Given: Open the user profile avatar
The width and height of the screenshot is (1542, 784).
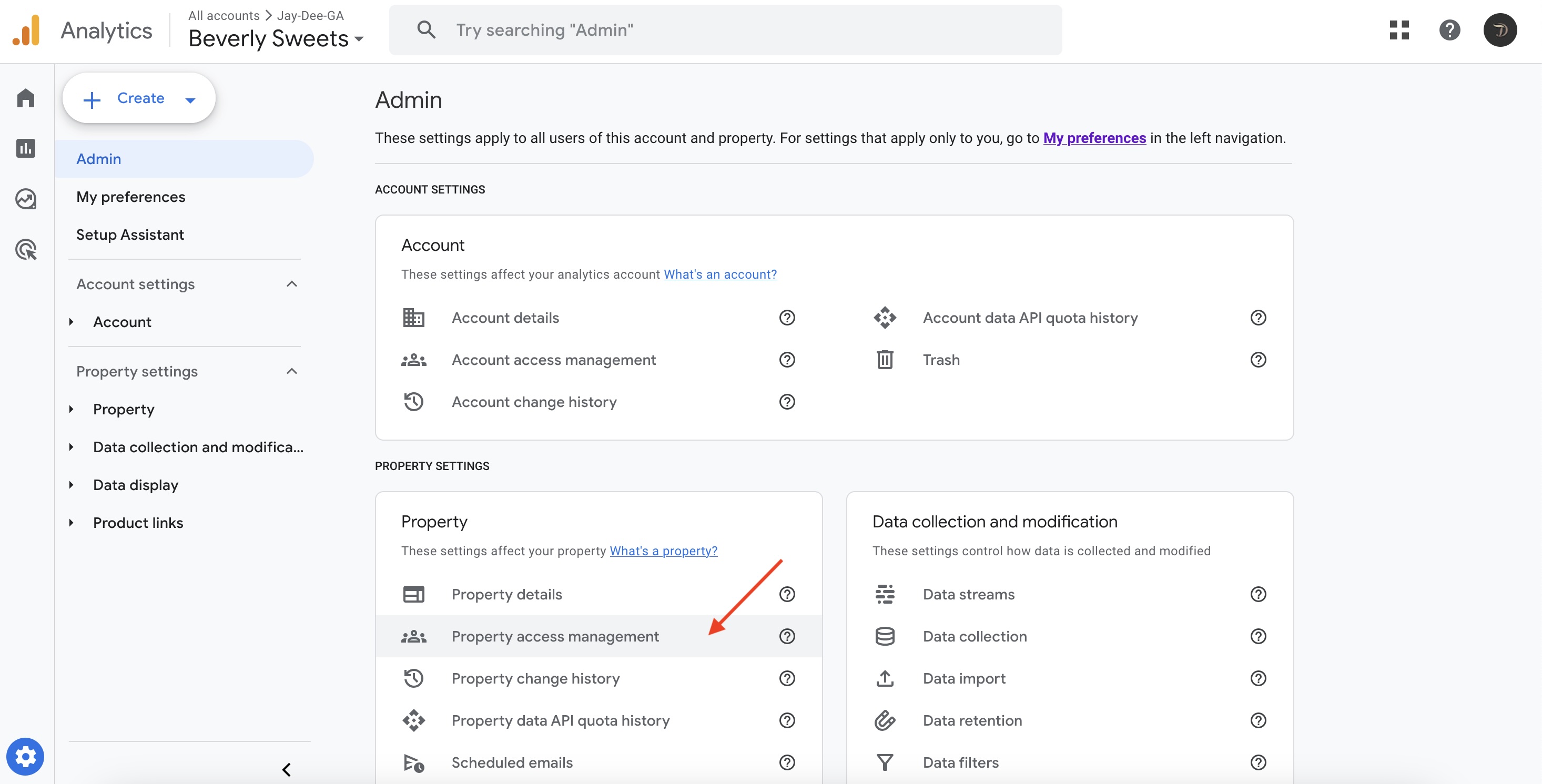Looking at the screenshot, I should (x=1499, y=30).
